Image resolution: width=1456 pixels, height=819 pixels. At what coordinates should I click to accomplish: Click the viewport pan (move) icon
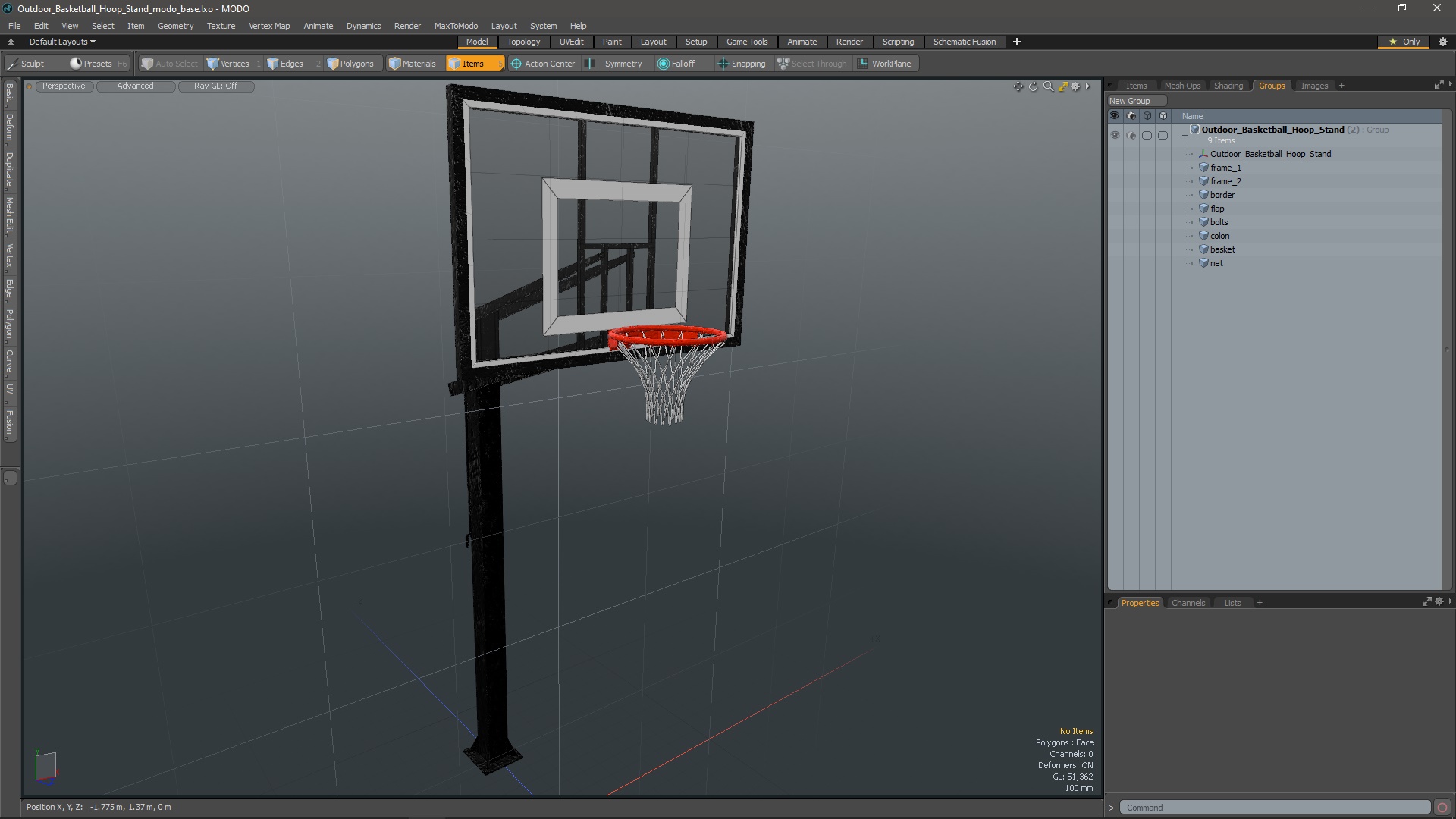[x=1018, y=86]
